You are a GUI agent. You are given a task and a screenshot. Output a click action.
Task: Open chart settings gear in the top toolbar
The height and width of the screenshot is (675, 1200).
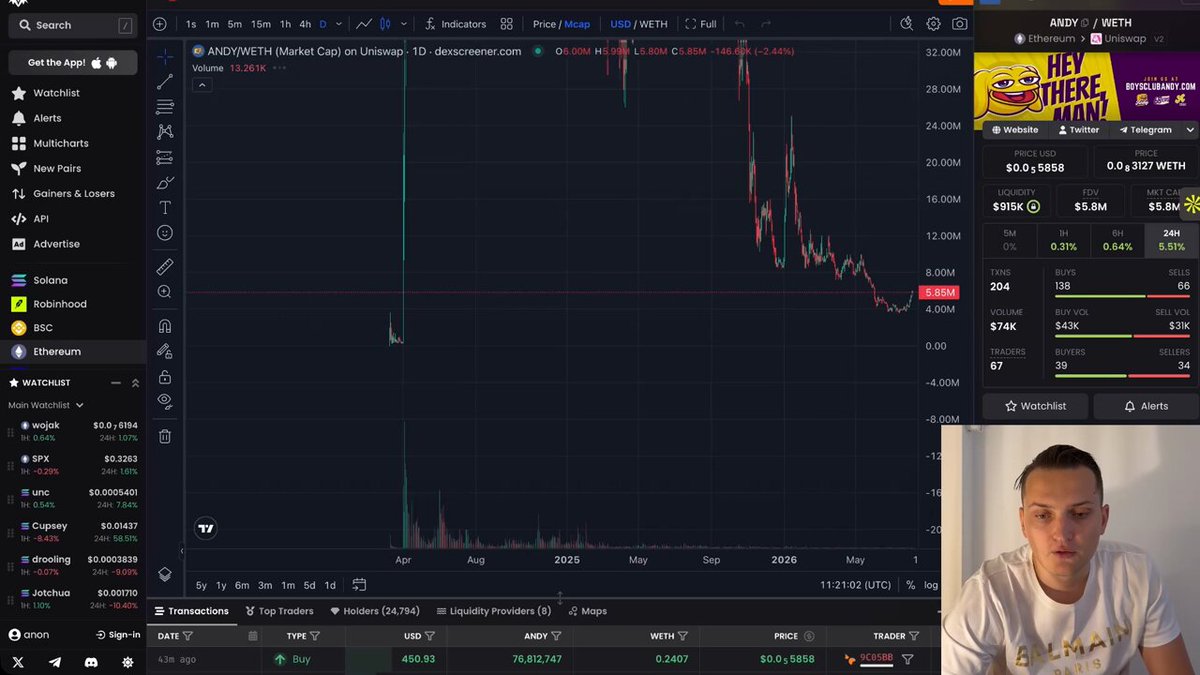933,24
